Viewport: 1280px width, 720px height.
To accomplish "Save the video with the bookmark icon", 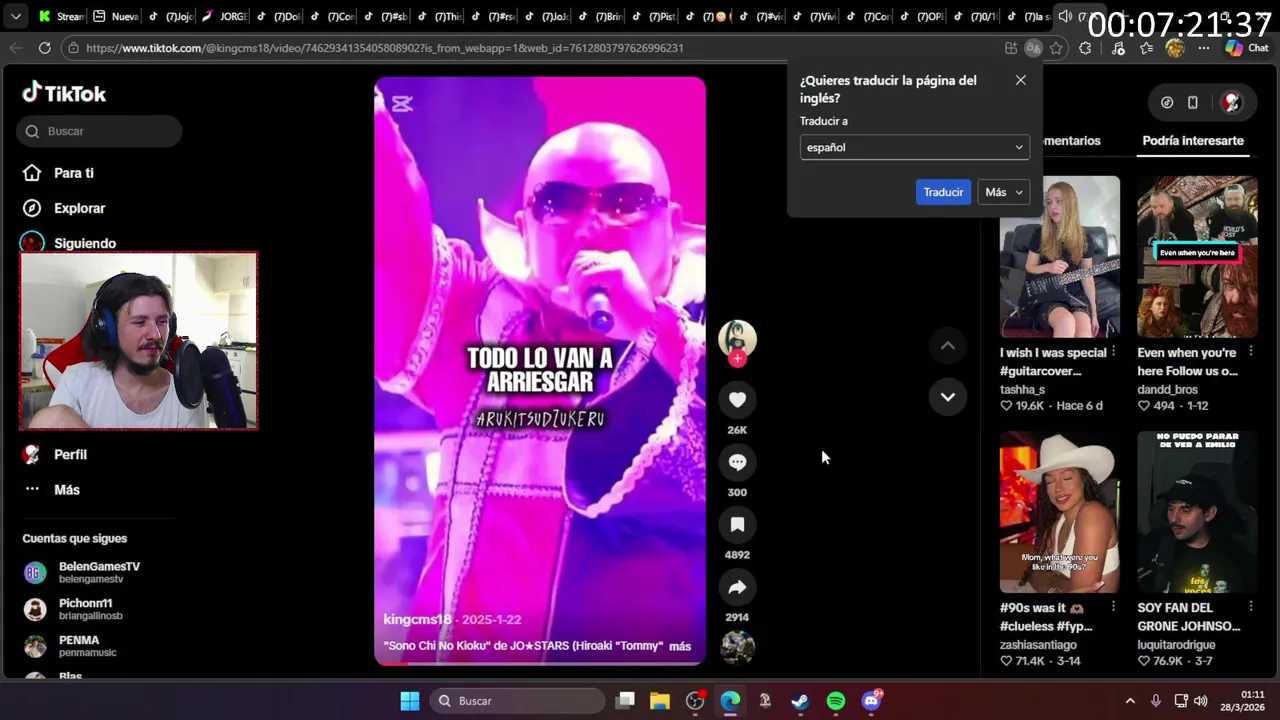I will (737, 525).
